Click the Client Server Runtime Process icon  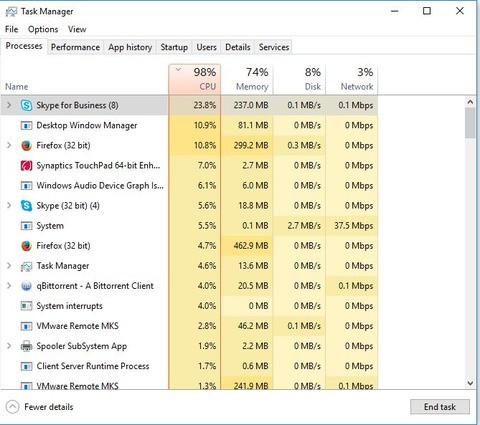[x=26, y=366]
